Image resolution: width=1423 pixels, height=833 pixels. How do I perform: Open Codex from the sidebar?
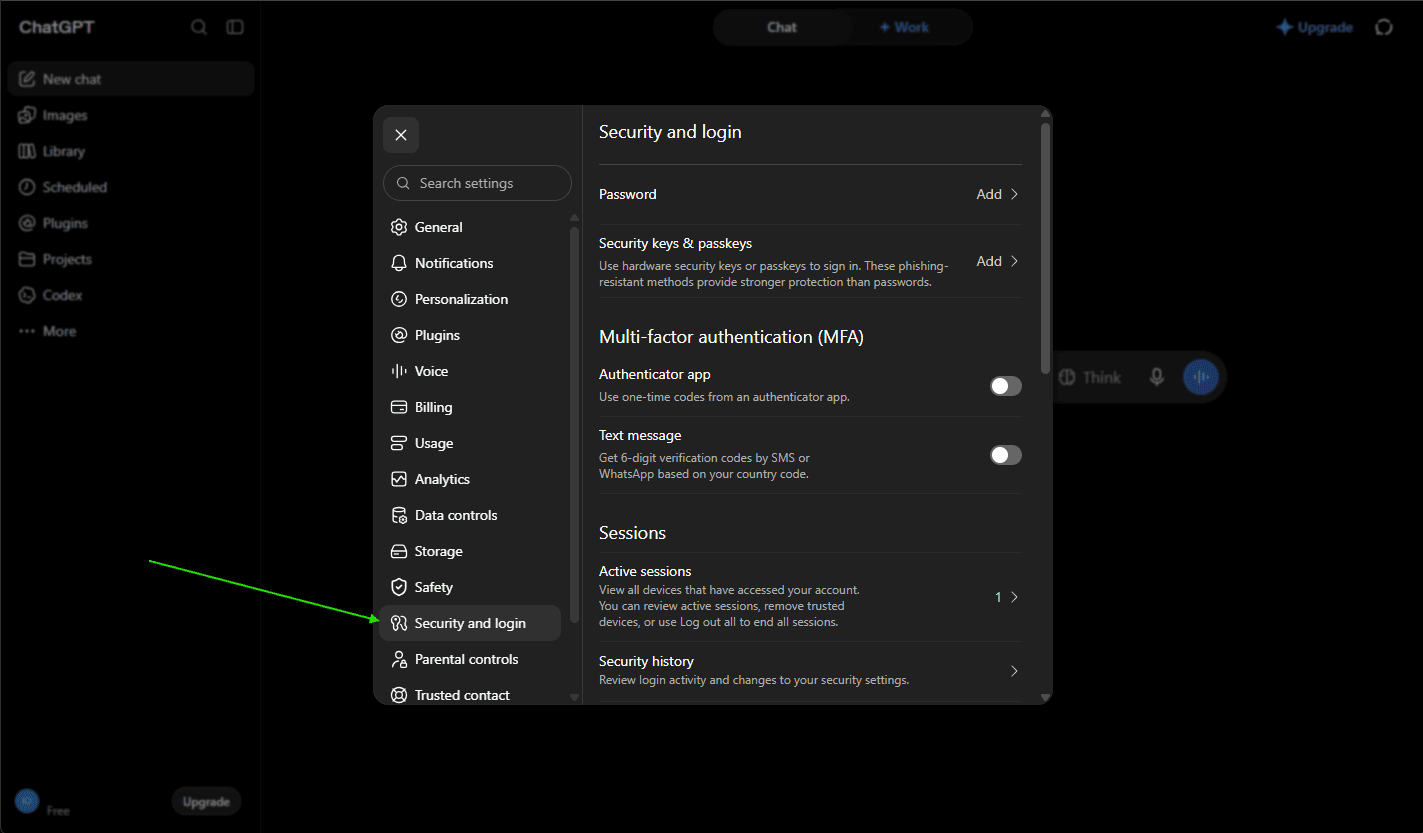(131, 295)
